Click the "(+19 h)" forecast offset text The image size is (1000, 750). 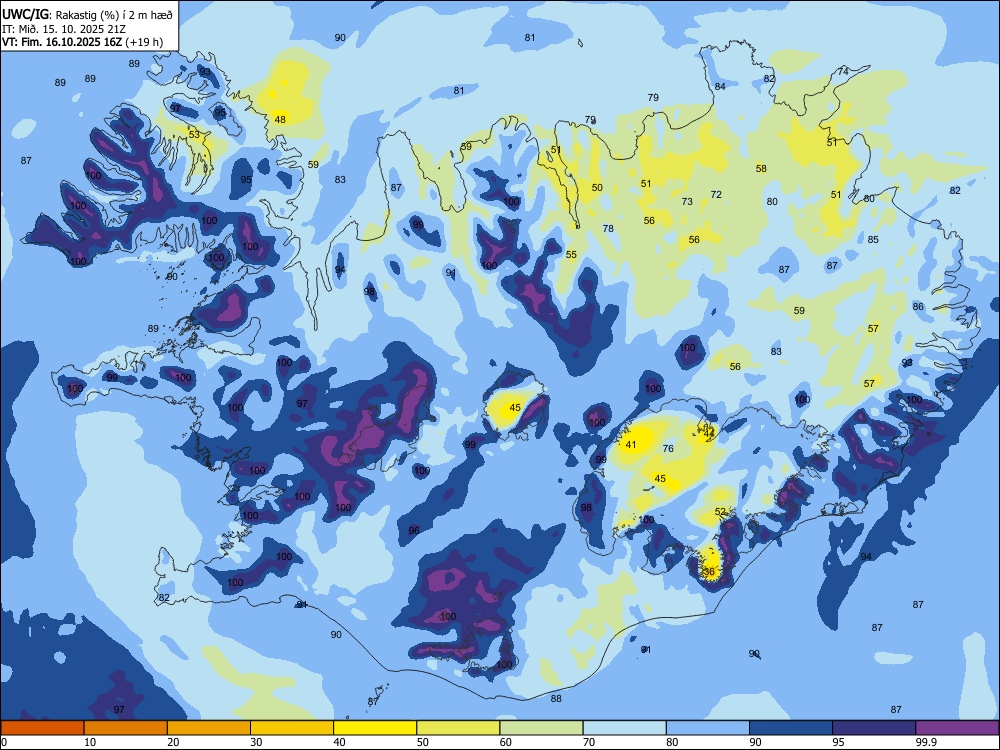[x=144, y=43]
